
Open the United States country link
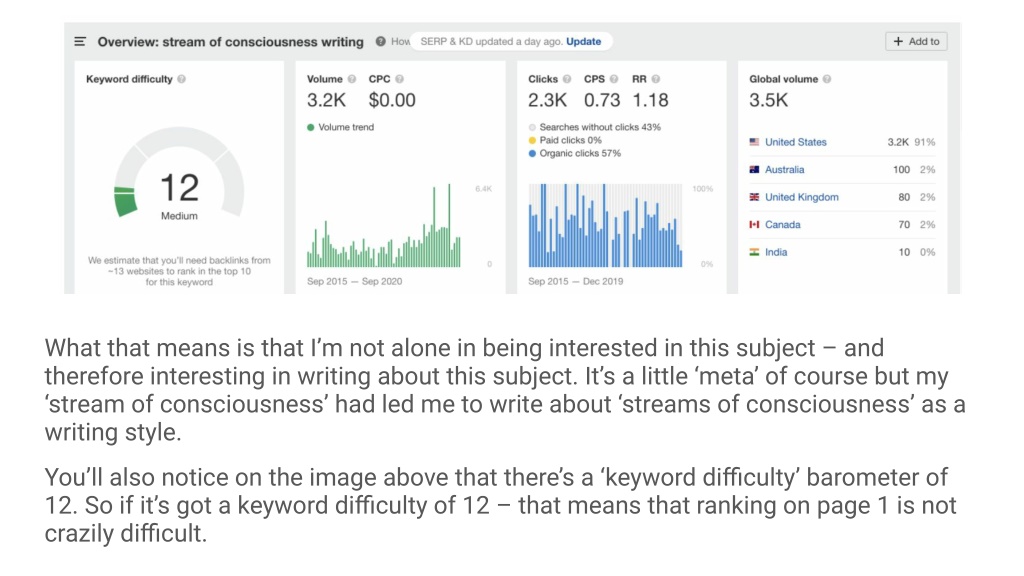[795, 142]
